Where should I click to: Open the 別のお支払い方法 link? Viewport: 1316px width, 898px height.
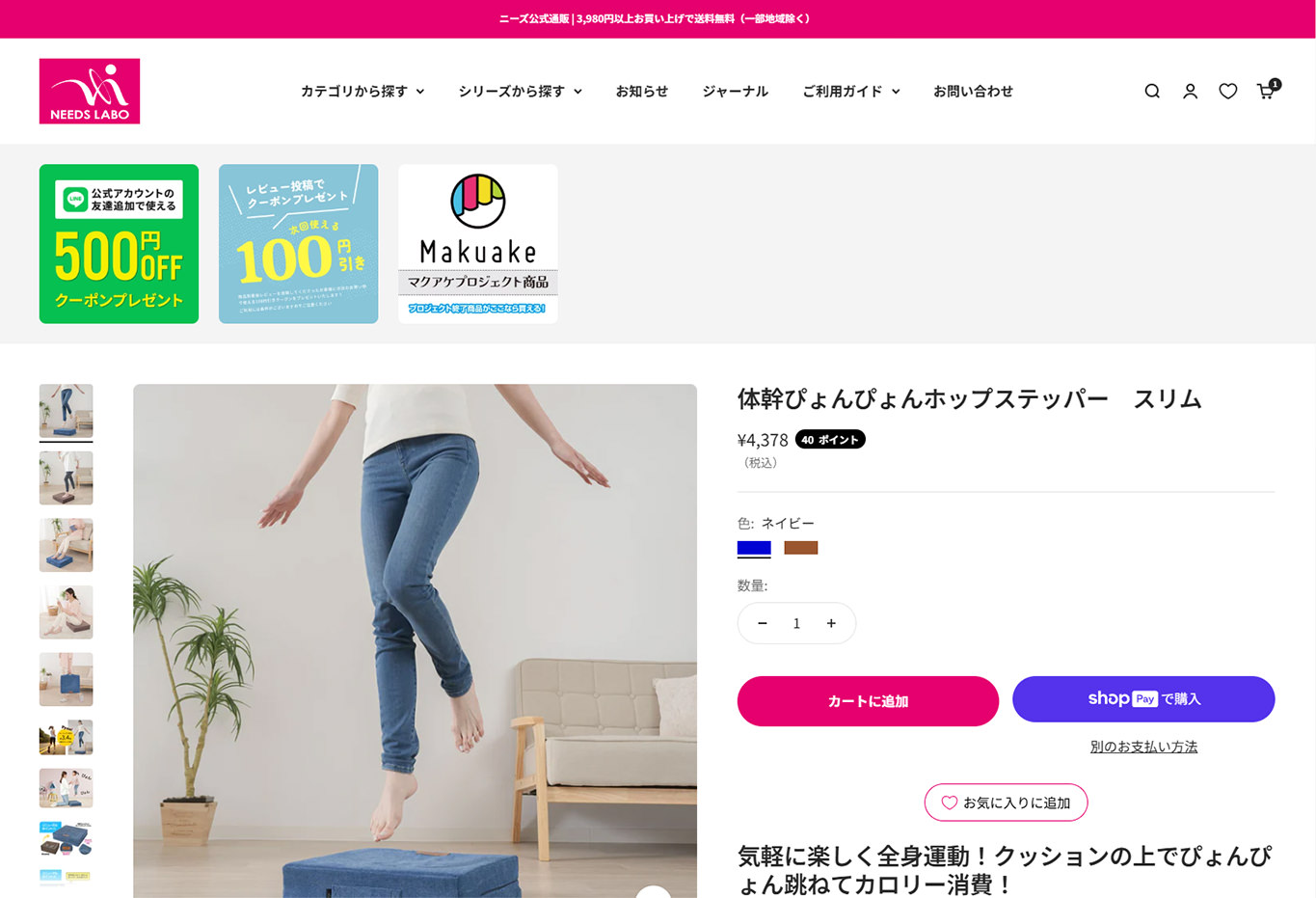(1143, 747)
